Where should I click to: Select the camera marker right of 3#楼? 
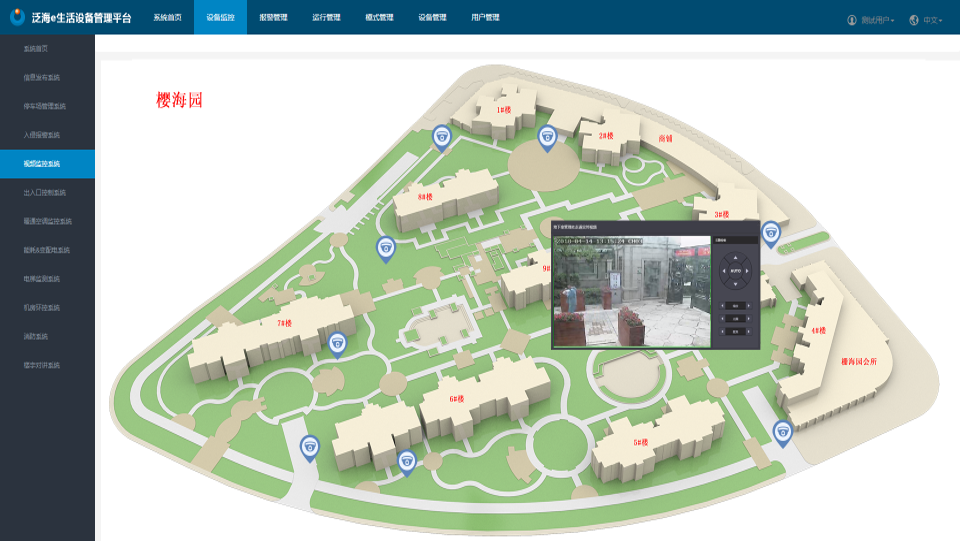pyautogui.click(x=770, y=233)
